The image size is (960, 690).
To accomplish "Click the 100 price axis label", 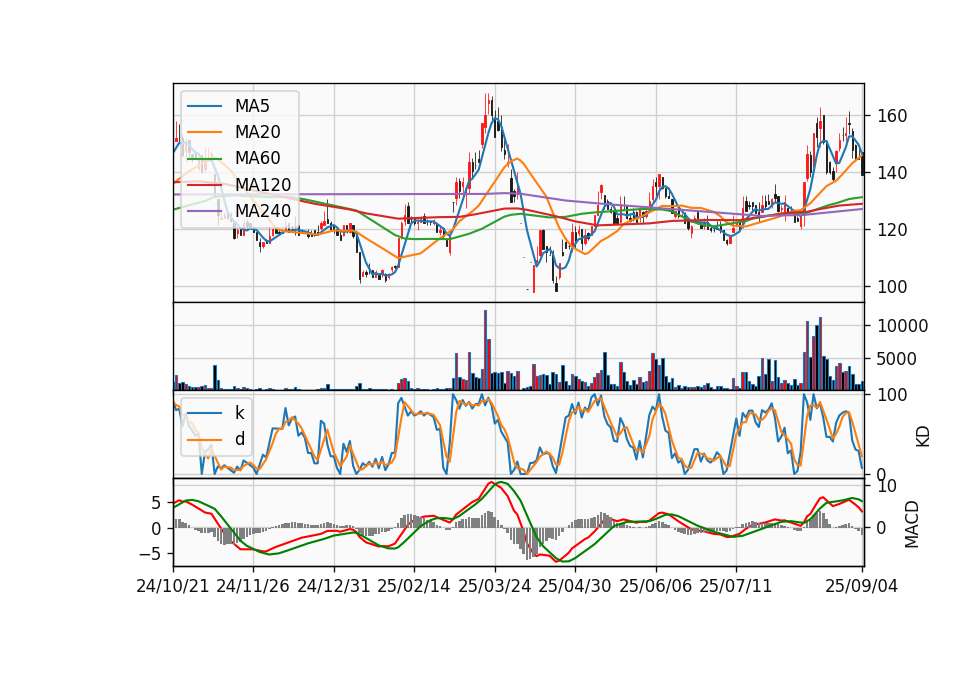I will point(892,287).
